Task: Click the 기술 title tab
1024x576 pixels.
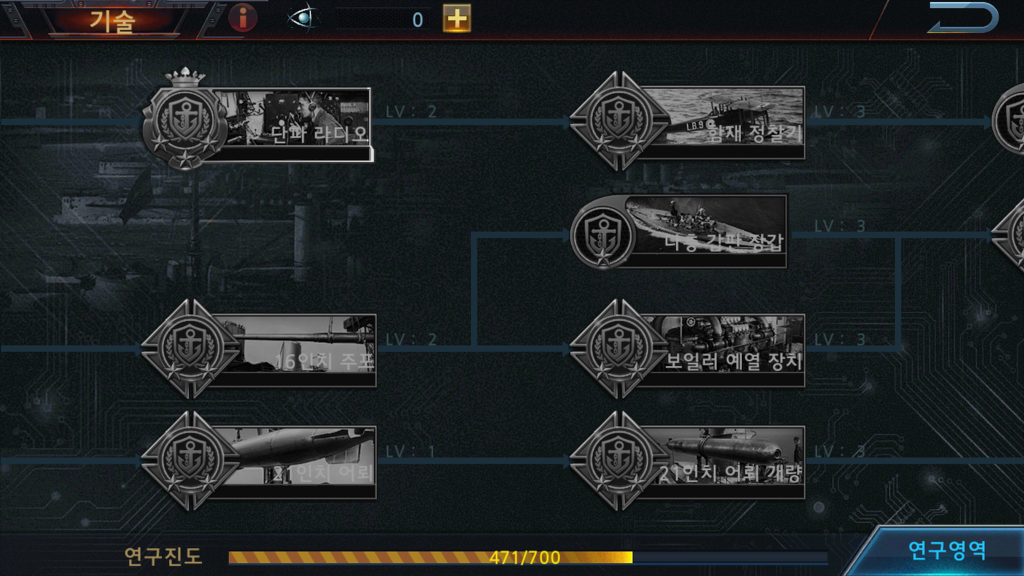Action: point(112,20)
